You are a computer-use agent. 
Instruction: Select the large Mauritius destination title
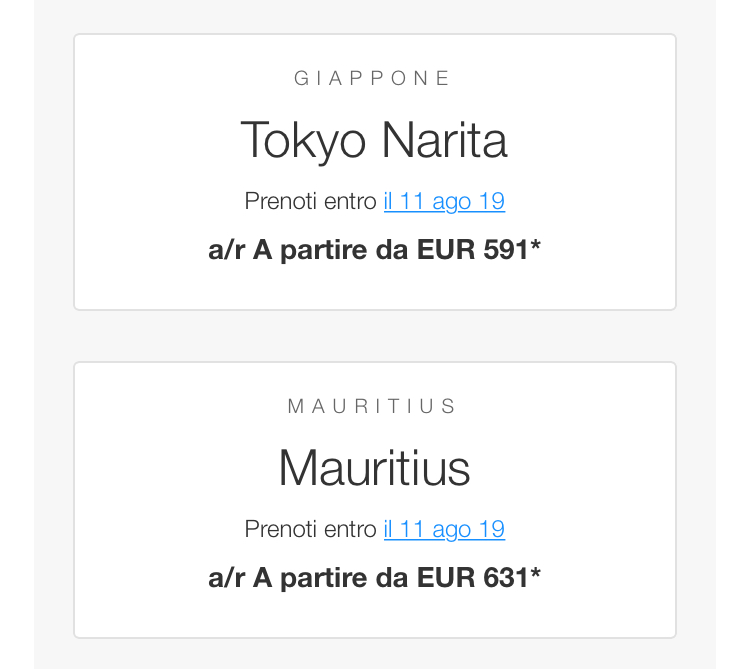pyautogui.click(x=374, y=469)
